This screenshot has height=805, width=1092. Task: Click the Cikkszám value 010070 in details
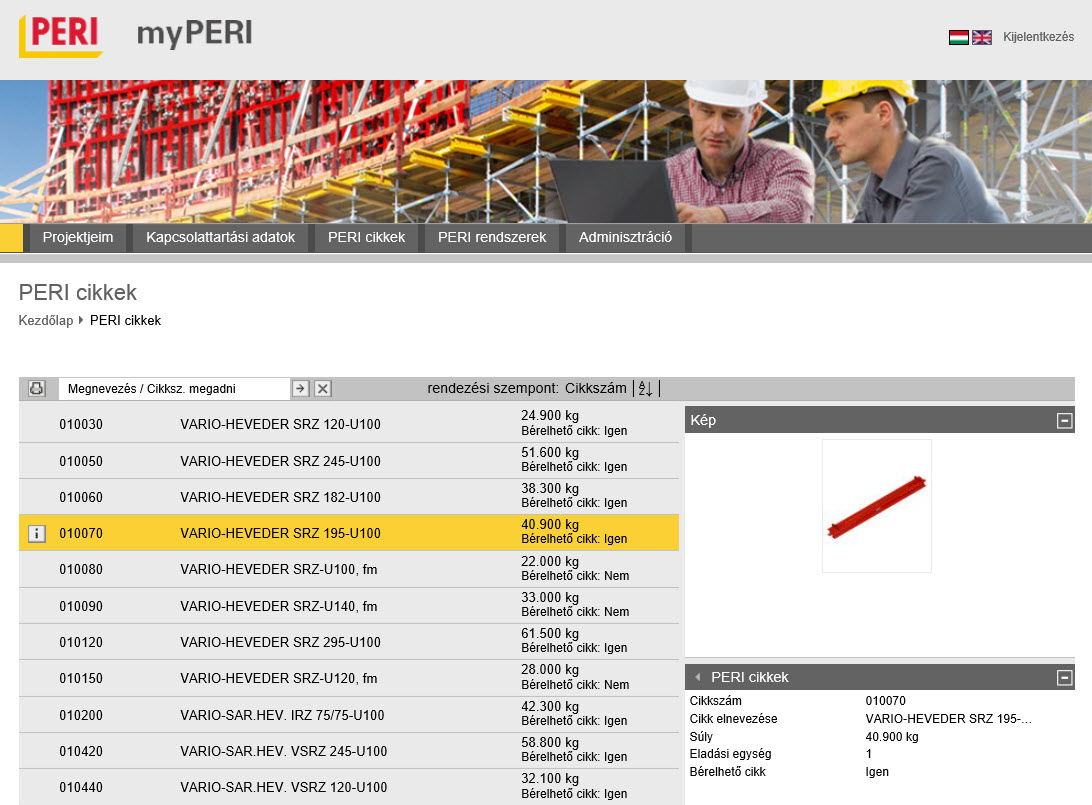click(886, 701)
